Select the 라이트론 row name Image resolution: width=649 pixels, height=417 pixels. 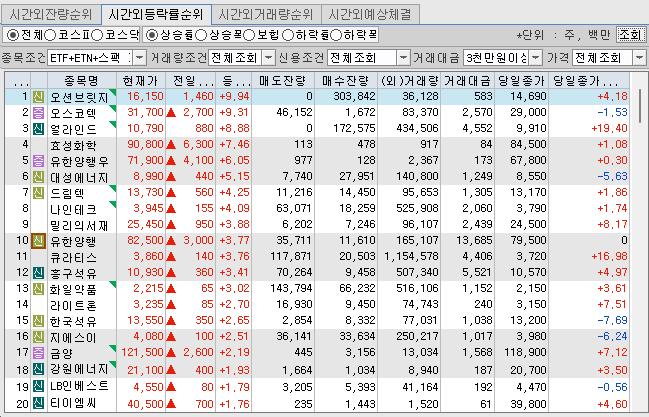coord(73,305)
